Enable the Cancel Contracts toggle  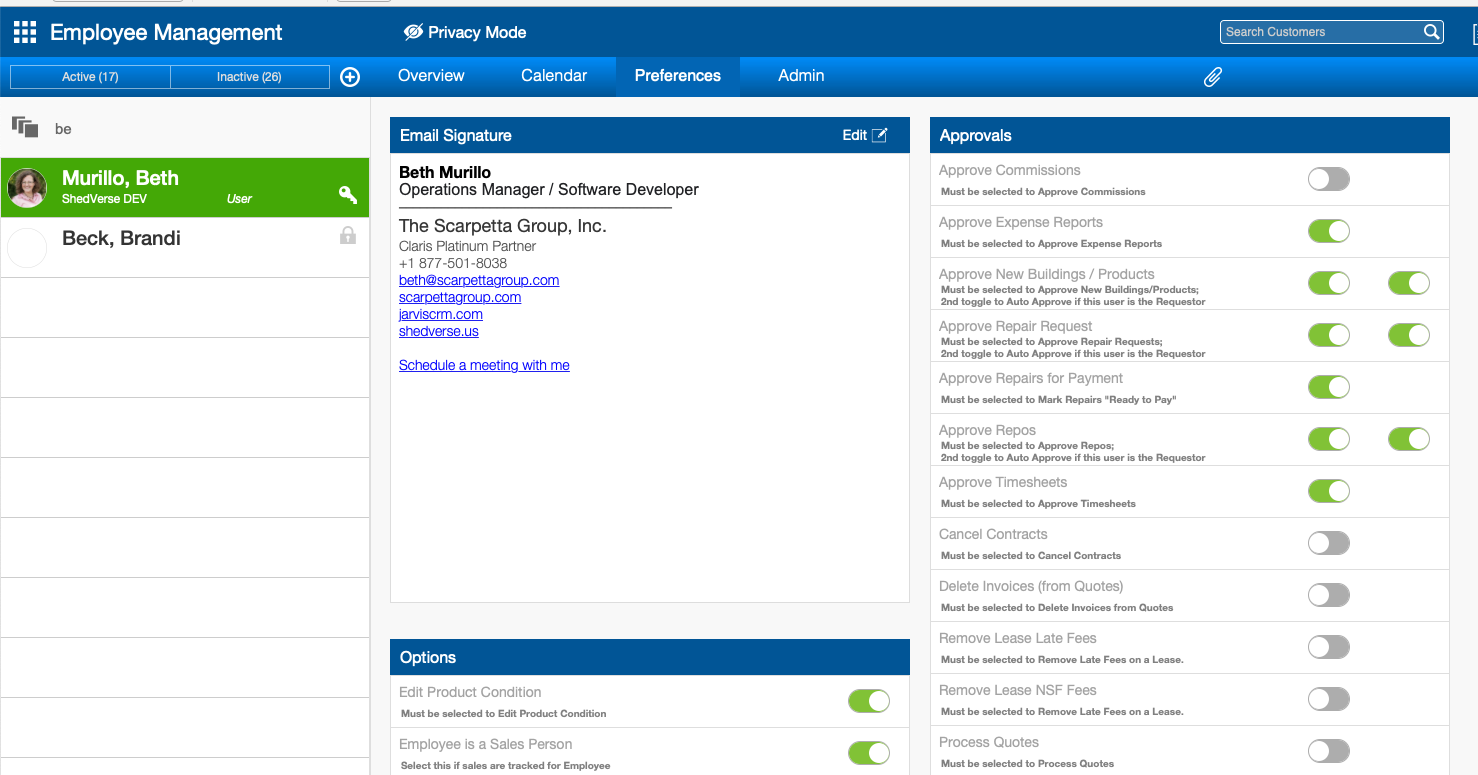pos(1329,543)
